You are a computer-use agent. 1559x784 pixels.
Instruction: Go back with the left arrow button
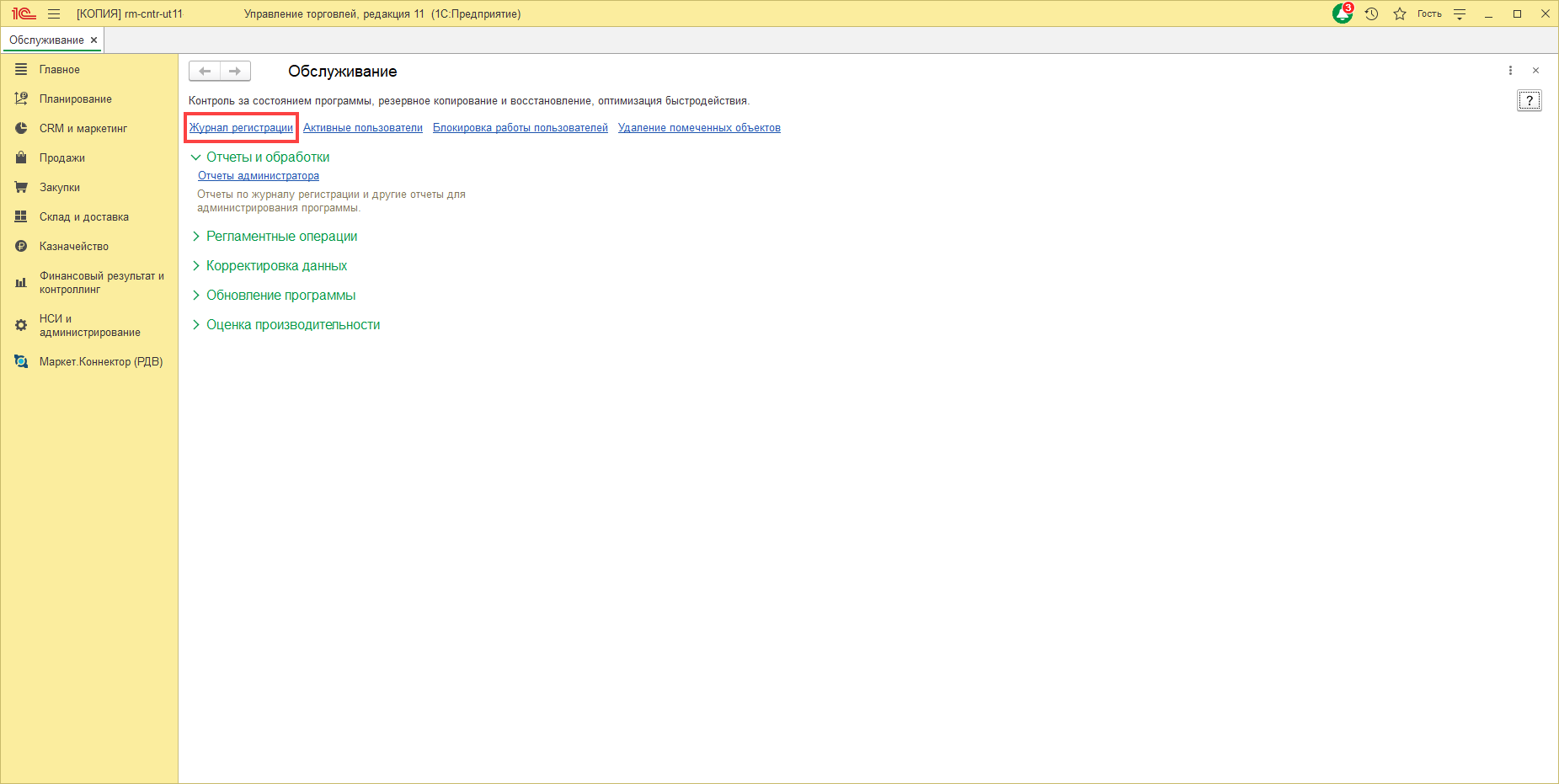click(x=205, y=71)
